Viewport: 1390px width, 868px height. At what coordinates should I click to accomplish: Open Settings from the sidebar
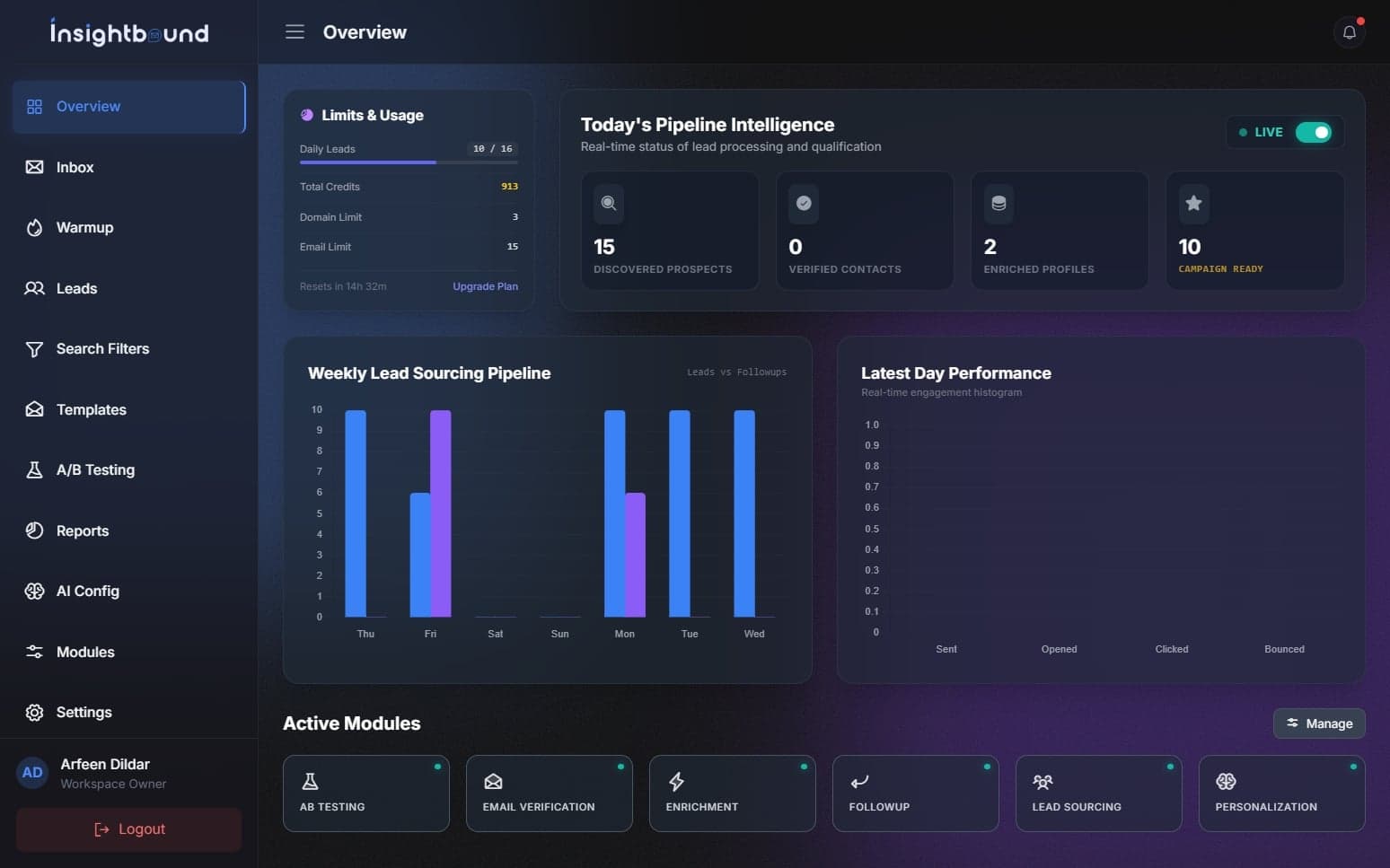click(x=129, y=713)
